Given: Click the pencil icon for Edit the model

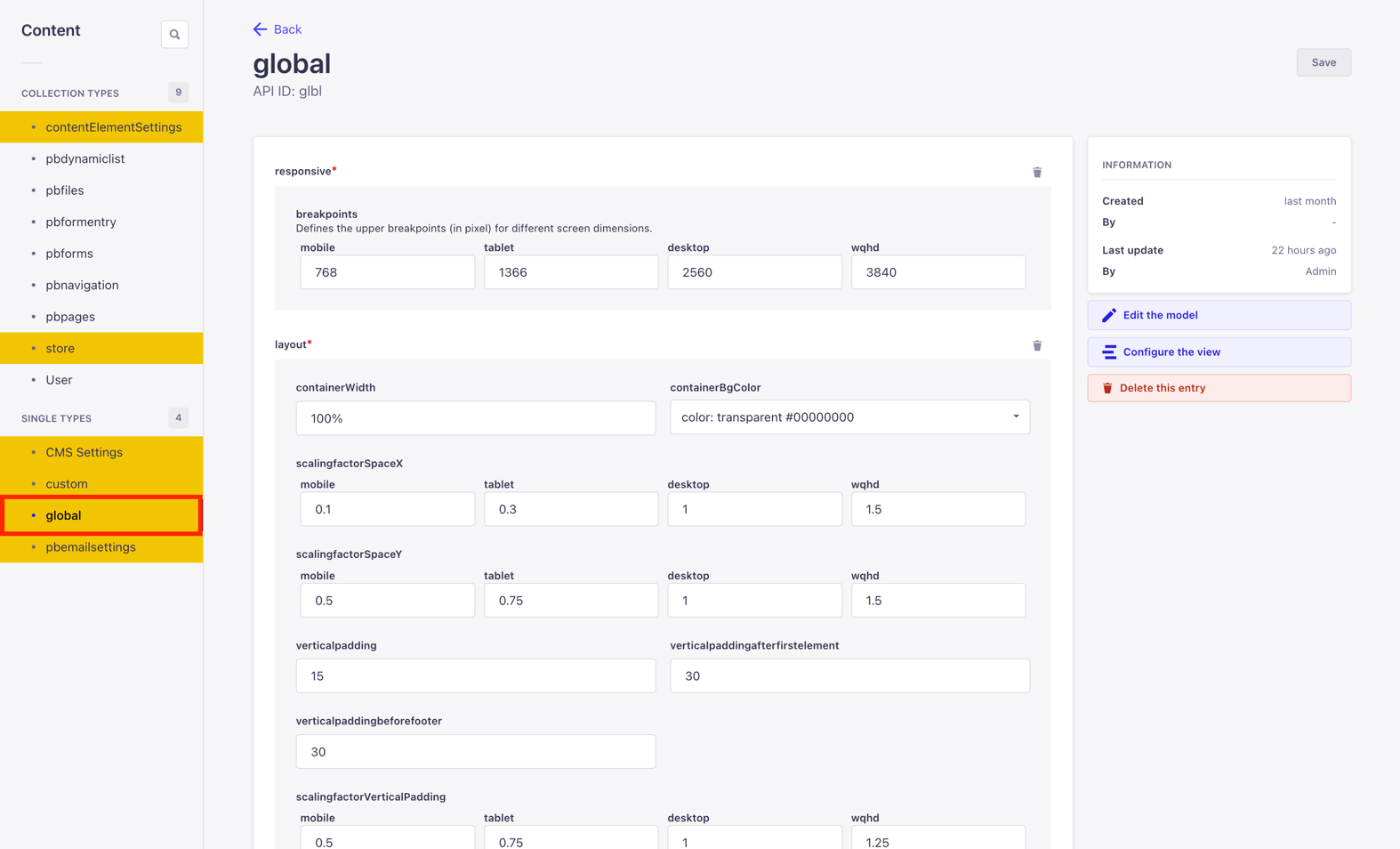Looking at the screenshot, I should coord(1108,315).
